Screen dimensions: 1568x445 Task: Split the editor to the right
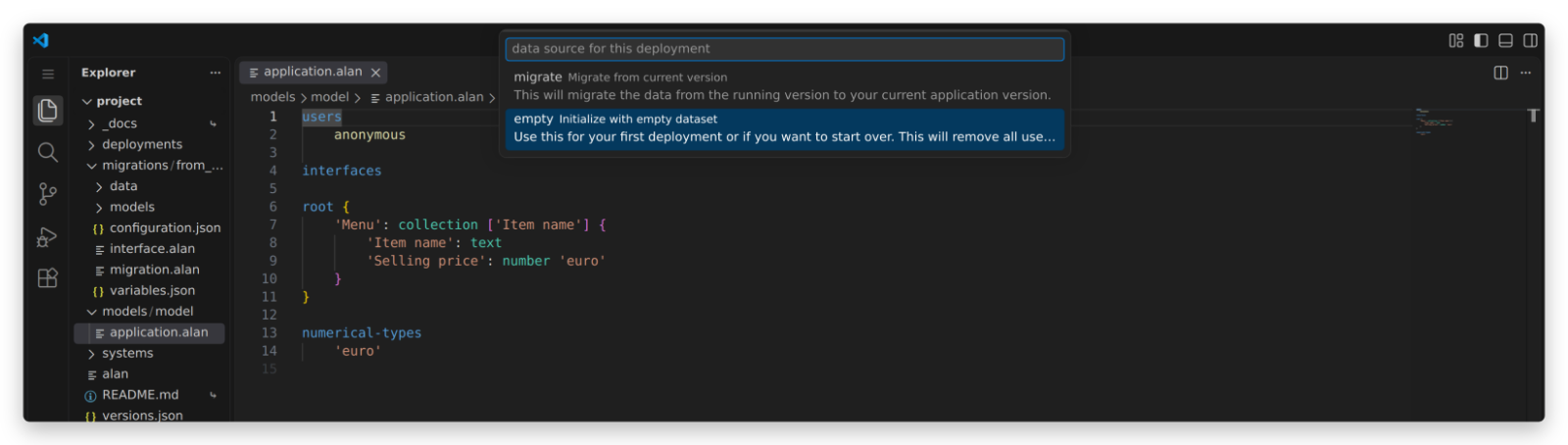[1500, 73]
